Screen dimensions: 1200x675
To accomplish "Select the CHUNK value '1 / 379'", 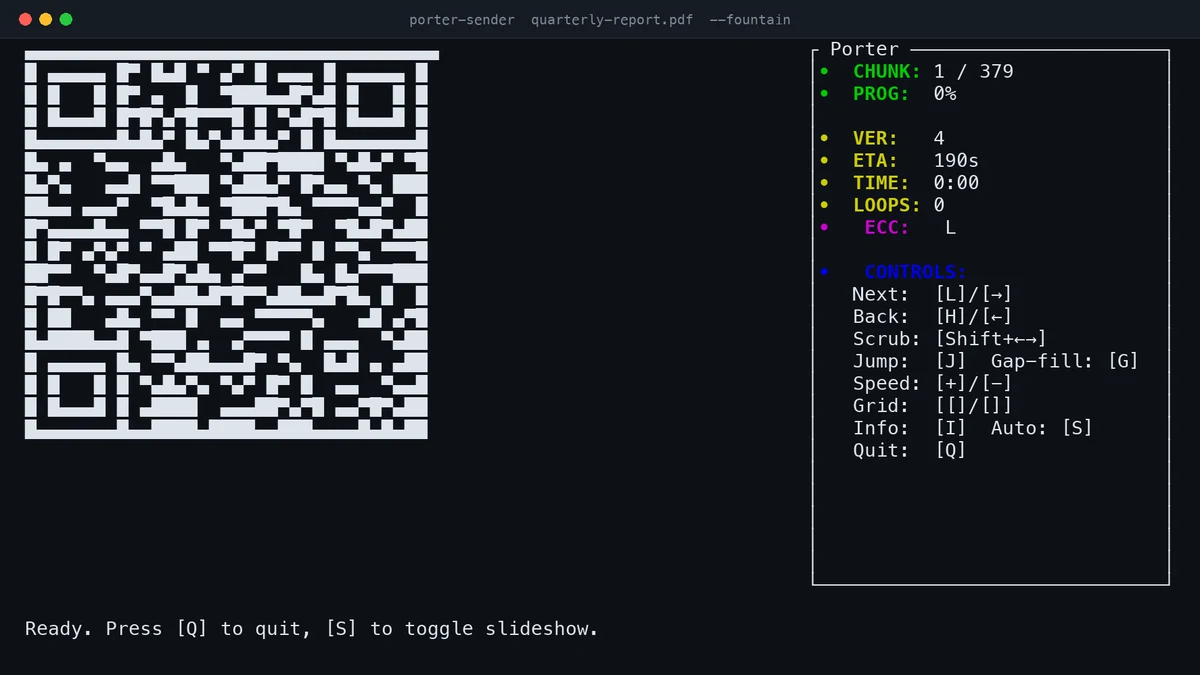I will pyautogui.click(x=973, y=71).
